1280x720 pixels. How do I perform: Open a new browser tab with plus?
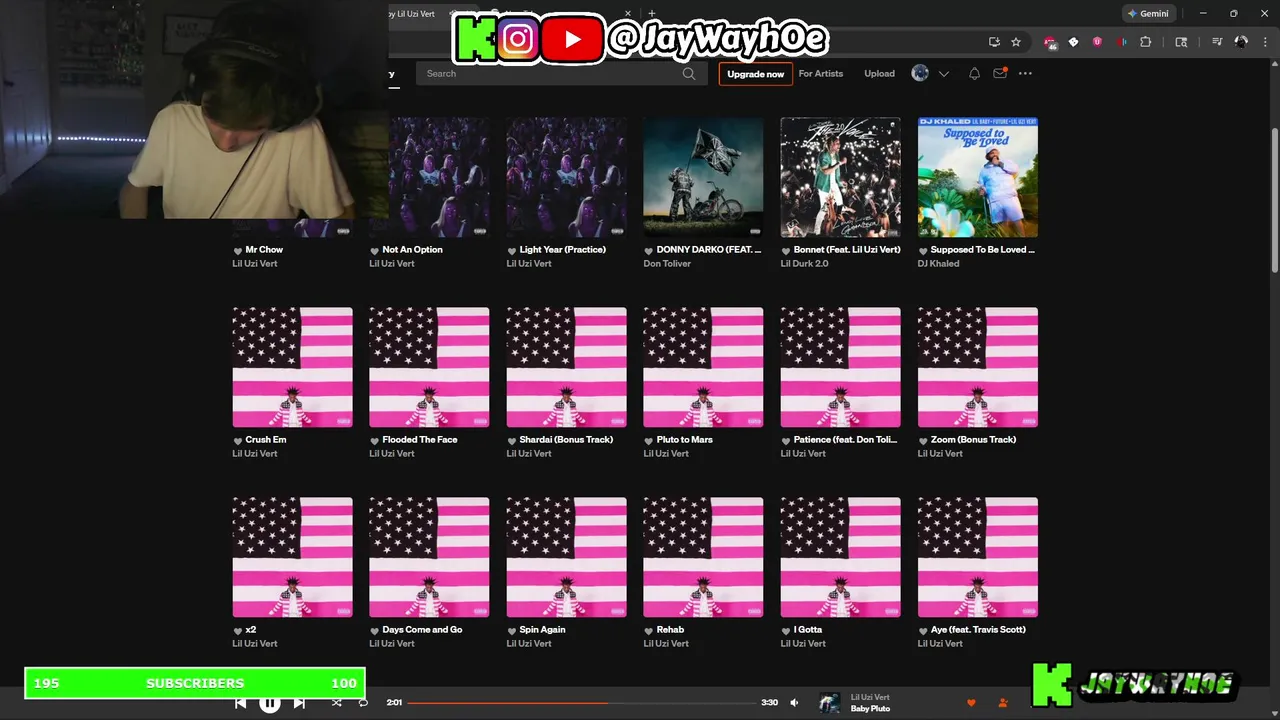click(652, 14)
